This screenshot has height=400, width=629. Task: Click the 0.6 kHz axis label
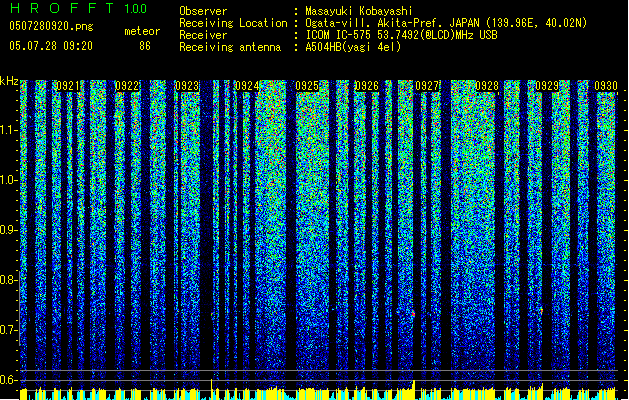(x=9, y=380)
